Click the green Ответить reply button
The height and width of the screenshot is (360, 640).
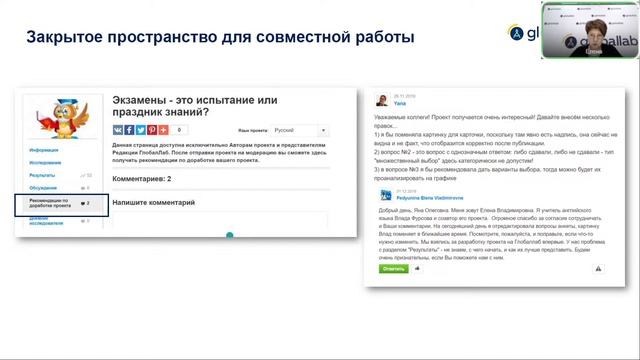pyautogui.click(x=393, y=269)
